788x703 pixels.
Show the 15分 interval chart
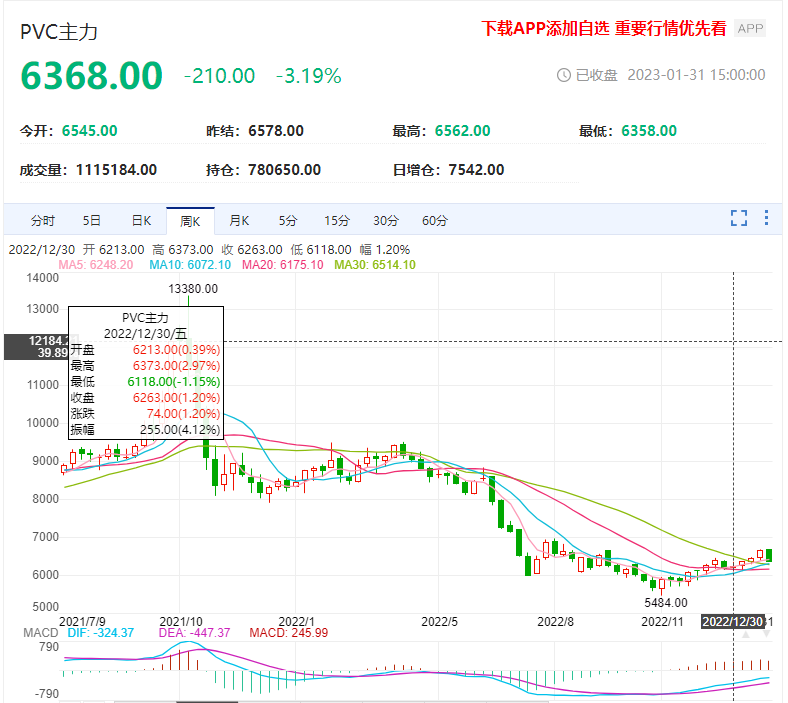click(337, 221)
